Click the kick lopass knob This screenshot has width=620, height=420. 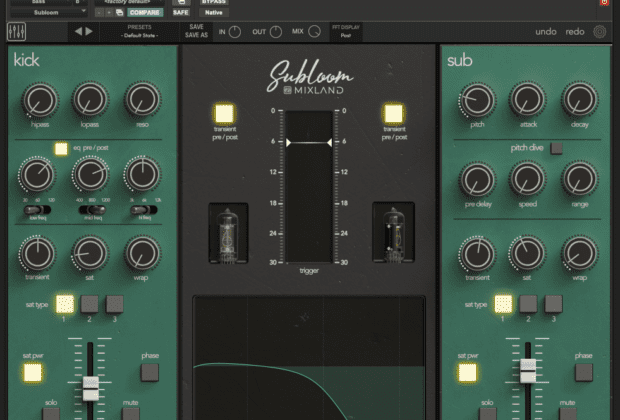90,100
